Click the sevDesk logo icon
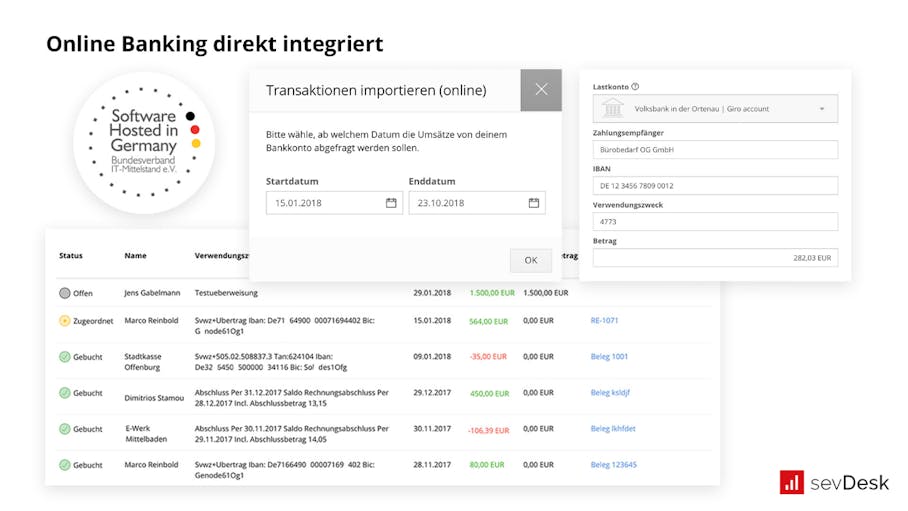 tap(792, 482)
